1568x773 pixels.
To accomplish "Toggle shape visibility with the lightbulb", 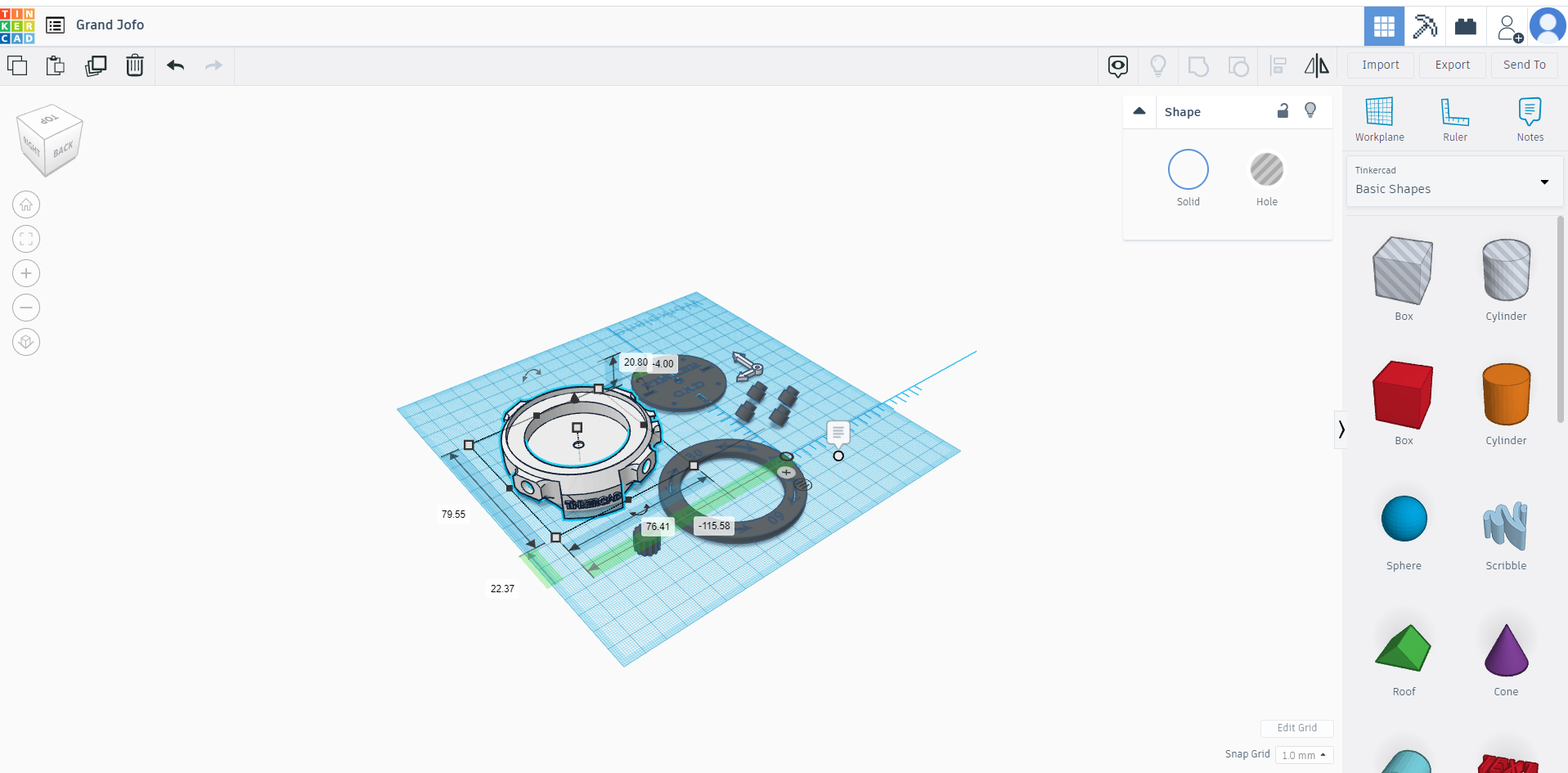I will [x=1310, y=110].
